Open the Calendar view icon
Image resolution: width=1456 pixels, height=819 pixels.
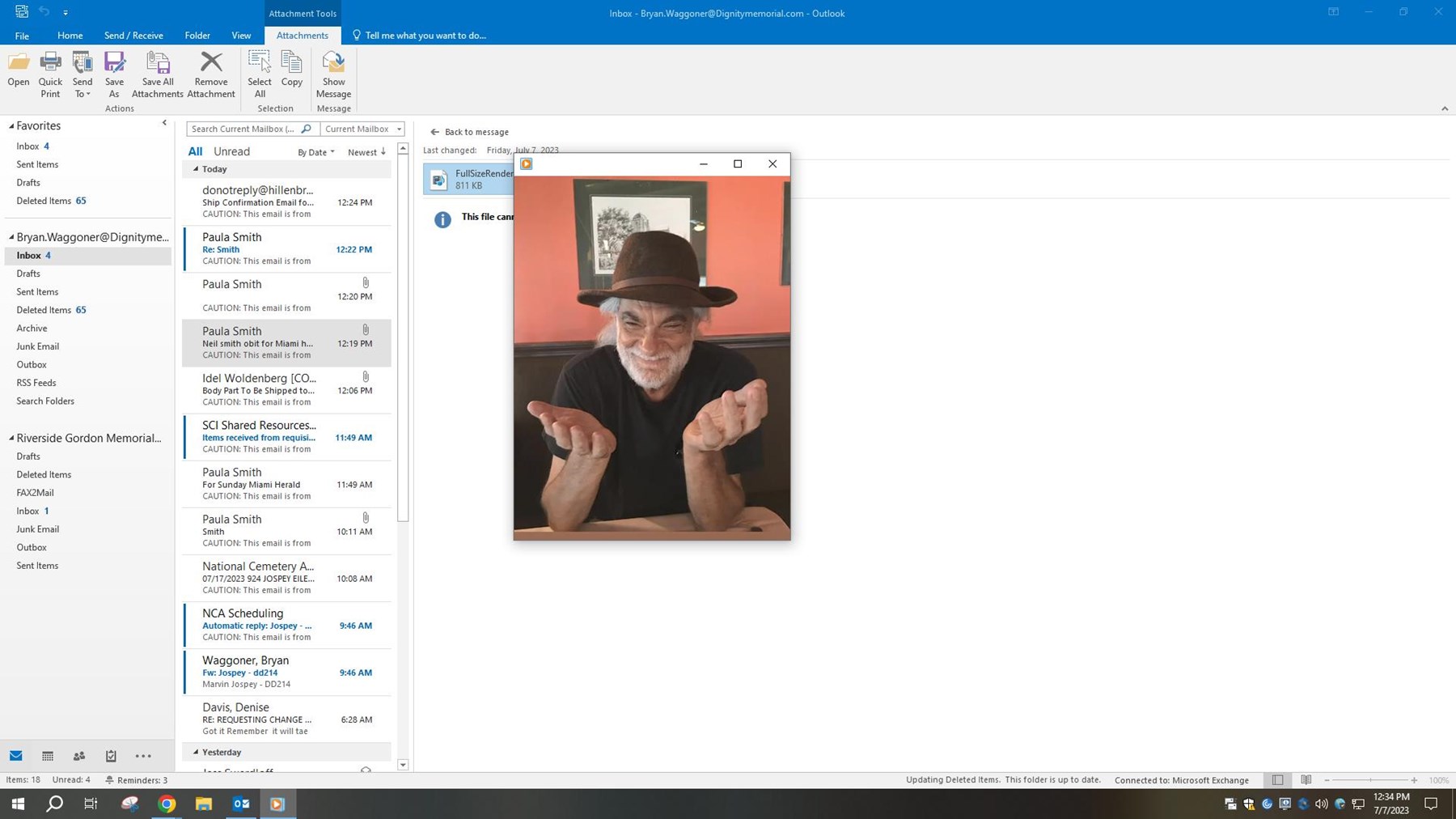48,756
